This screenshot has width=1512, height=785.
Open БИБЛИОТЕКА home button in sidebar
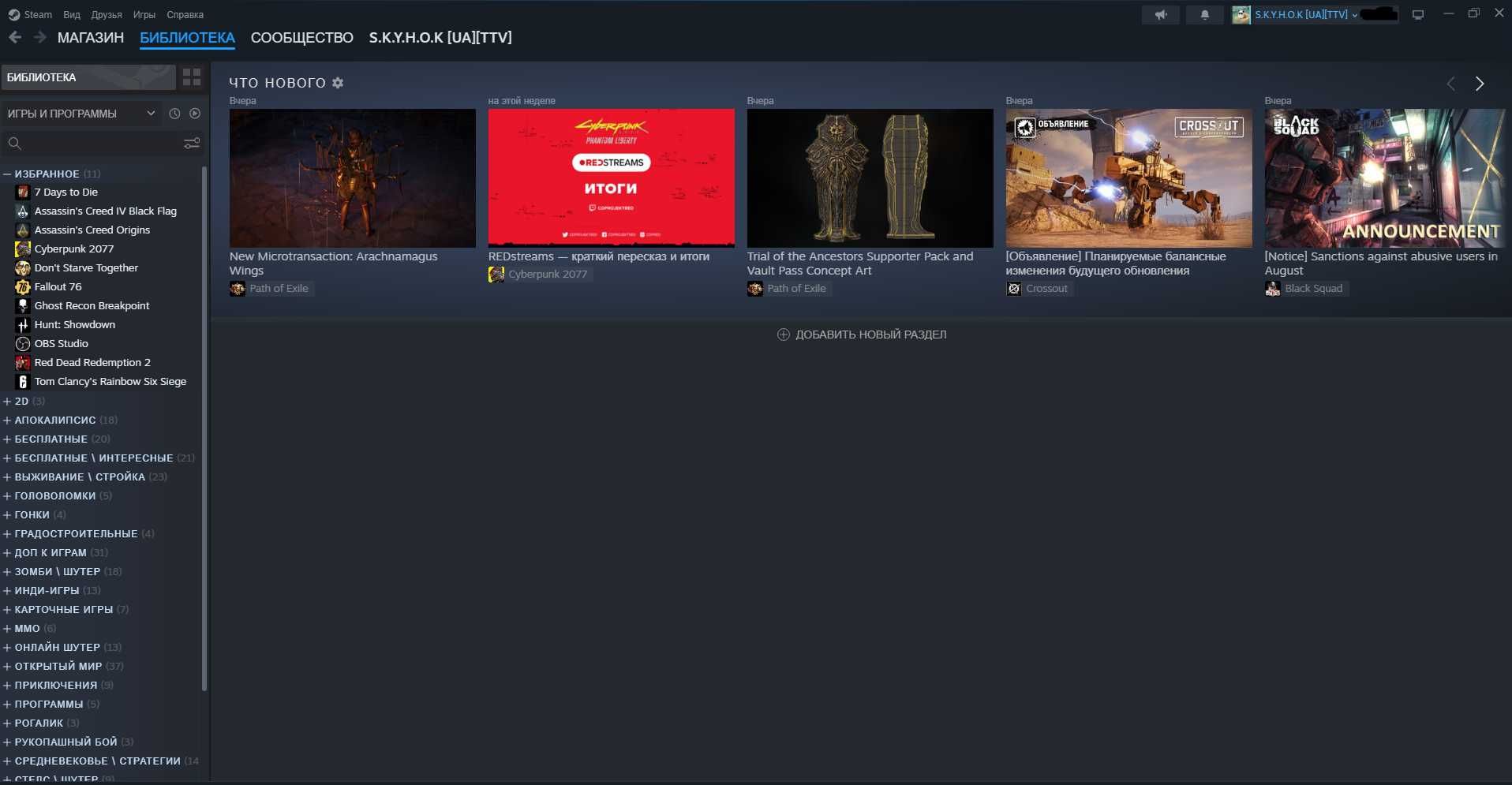(x=88, y=77)
